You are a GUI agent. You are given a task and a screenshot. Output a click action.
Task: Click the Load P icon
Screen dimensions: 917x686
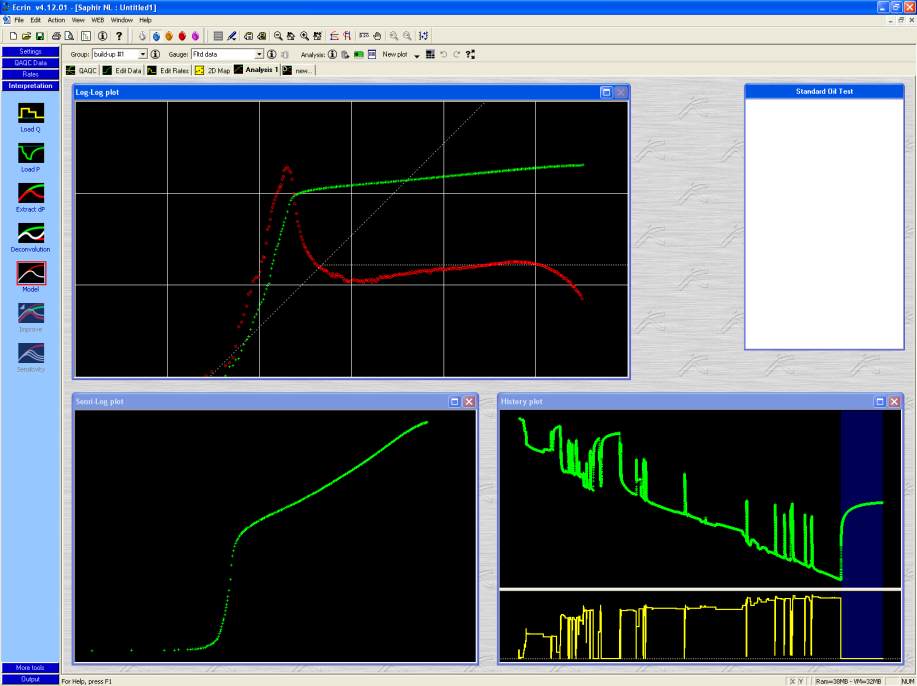tap(31, 153)
